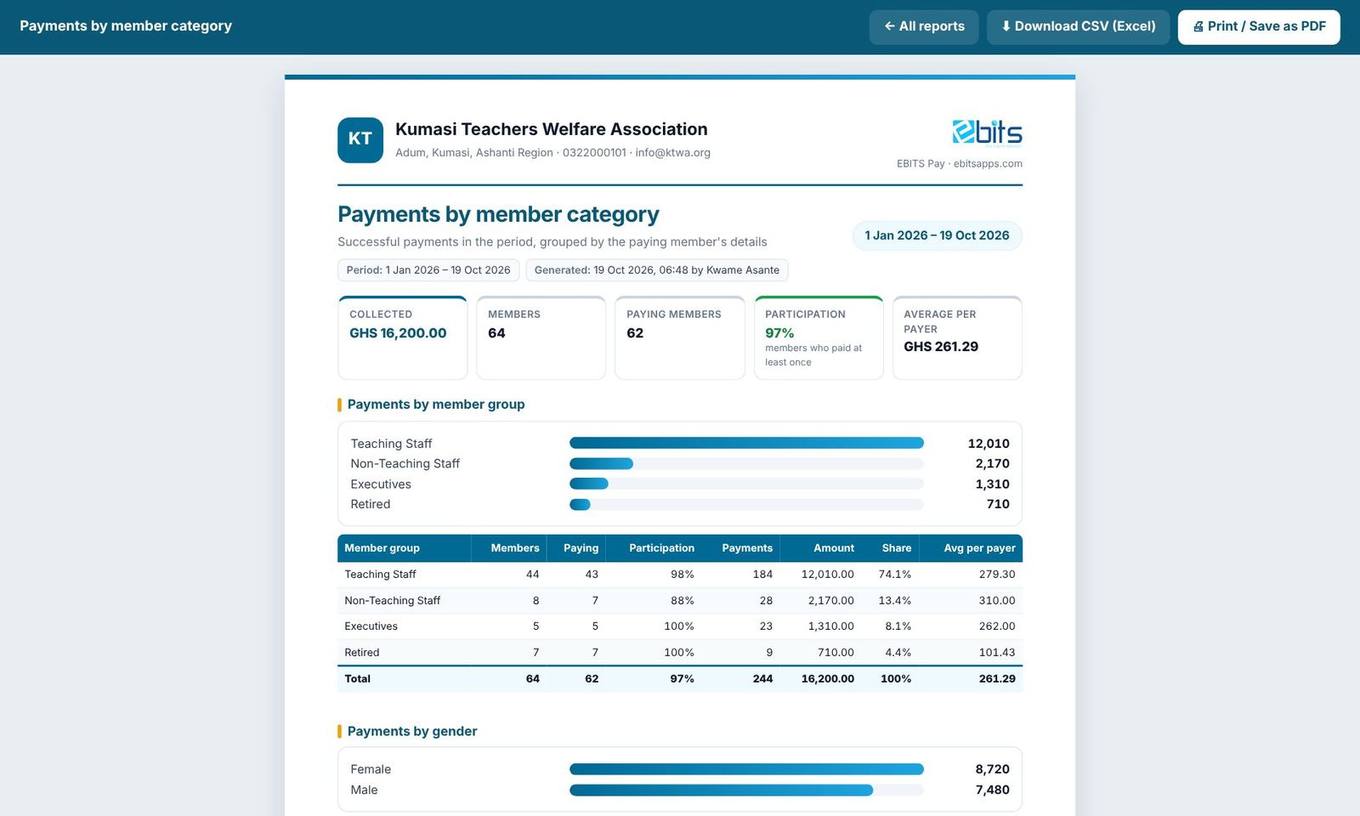
Task: Click the Share column header
Action: (891, 548)
